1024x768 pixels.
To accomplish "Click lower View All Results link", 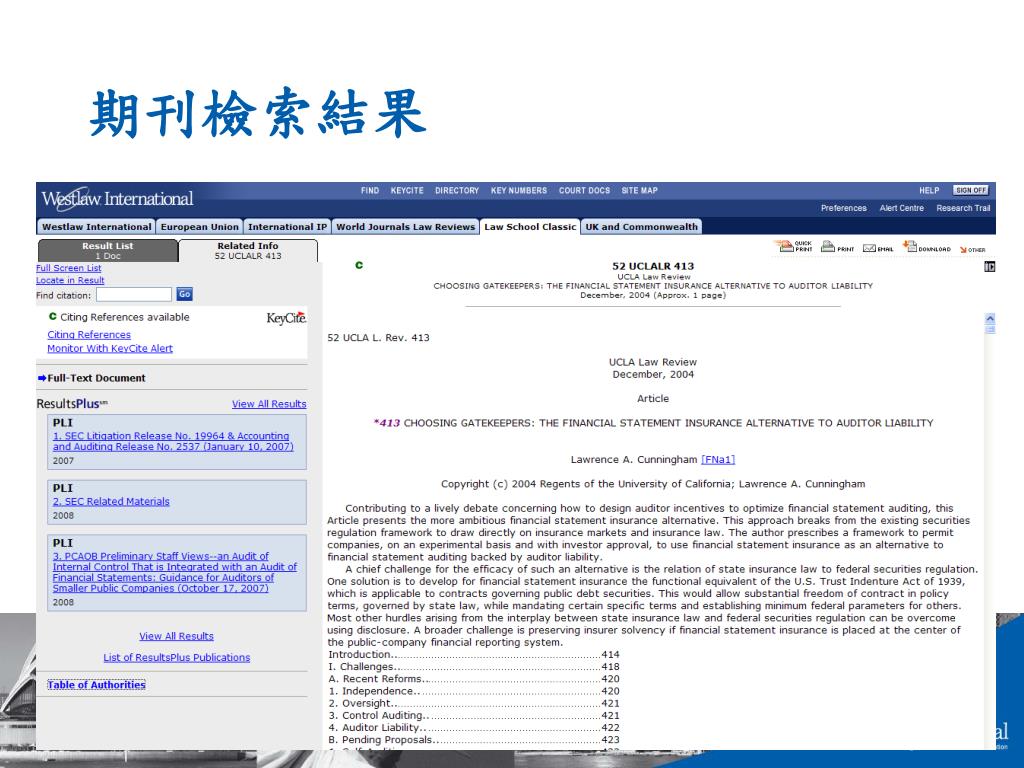I will pyautogui.click(x=176, y=636).
